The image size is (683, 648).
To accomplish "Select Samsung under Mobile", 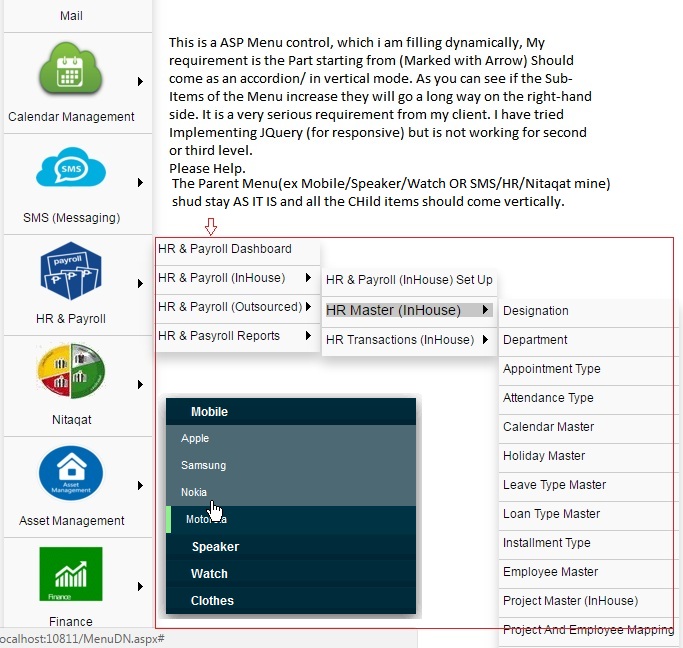I will (x=291, y=466).
